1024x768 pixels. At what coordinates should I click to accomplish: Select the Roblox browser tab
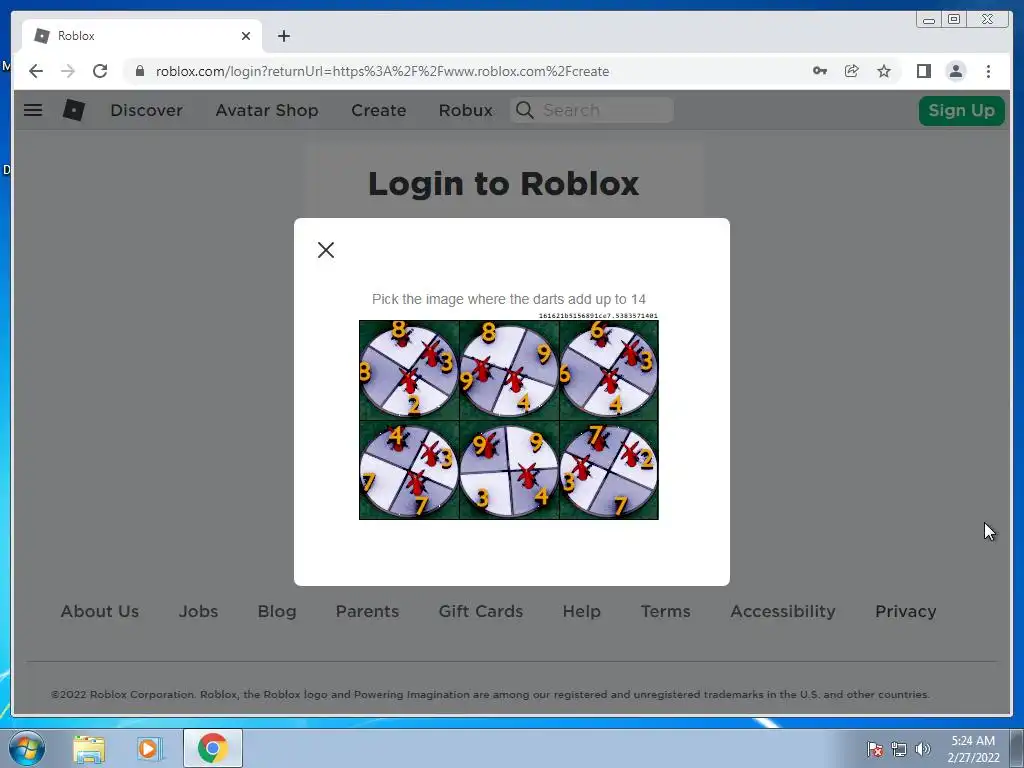(142, 36)
